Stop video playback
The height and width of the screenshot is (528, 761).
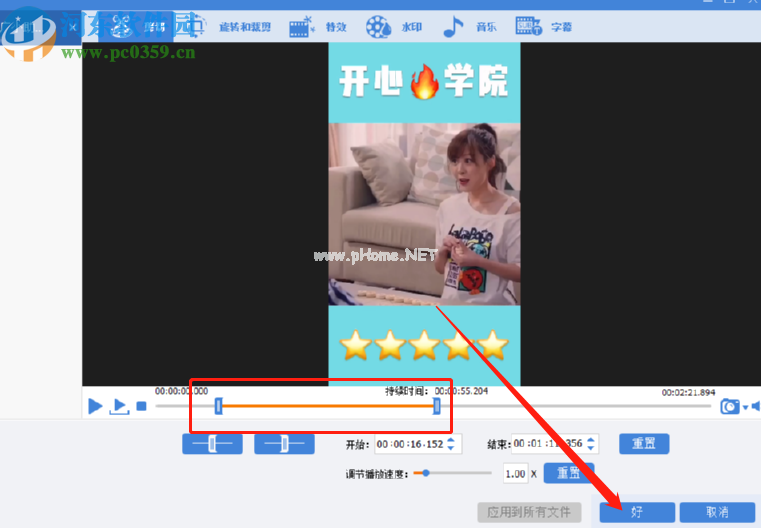pos(141,406)
